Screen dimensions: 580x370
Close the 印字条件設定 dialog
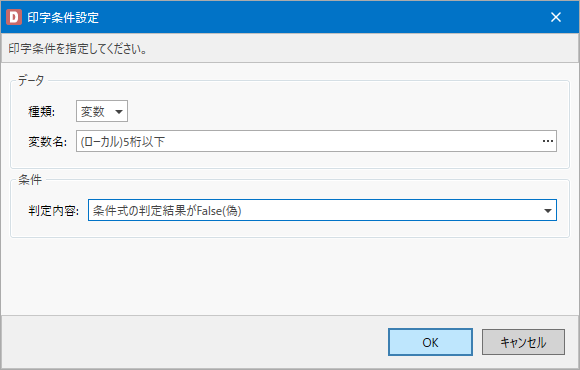tap(556, 17)
